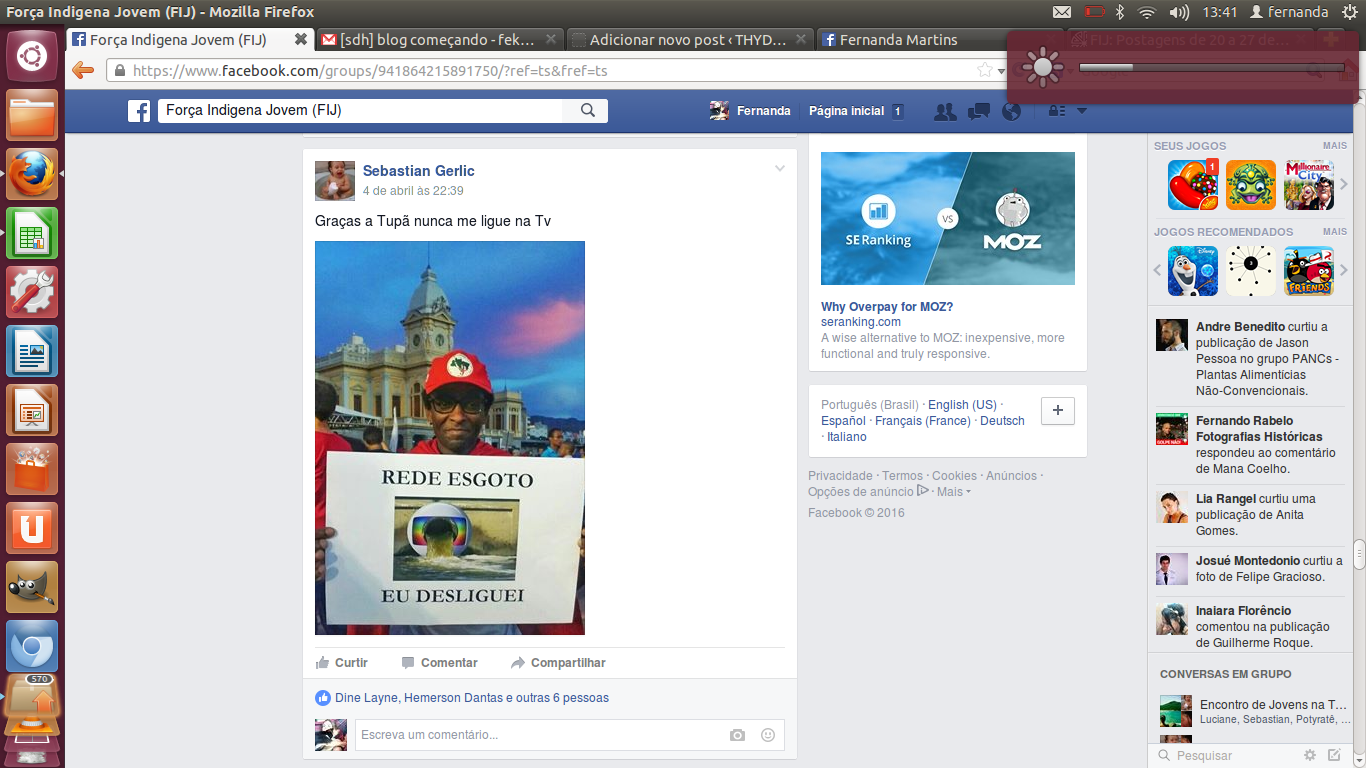Click the Firefox URL address bar
Viewport: 1366px width, 768px height.
[x=540, y=70]
